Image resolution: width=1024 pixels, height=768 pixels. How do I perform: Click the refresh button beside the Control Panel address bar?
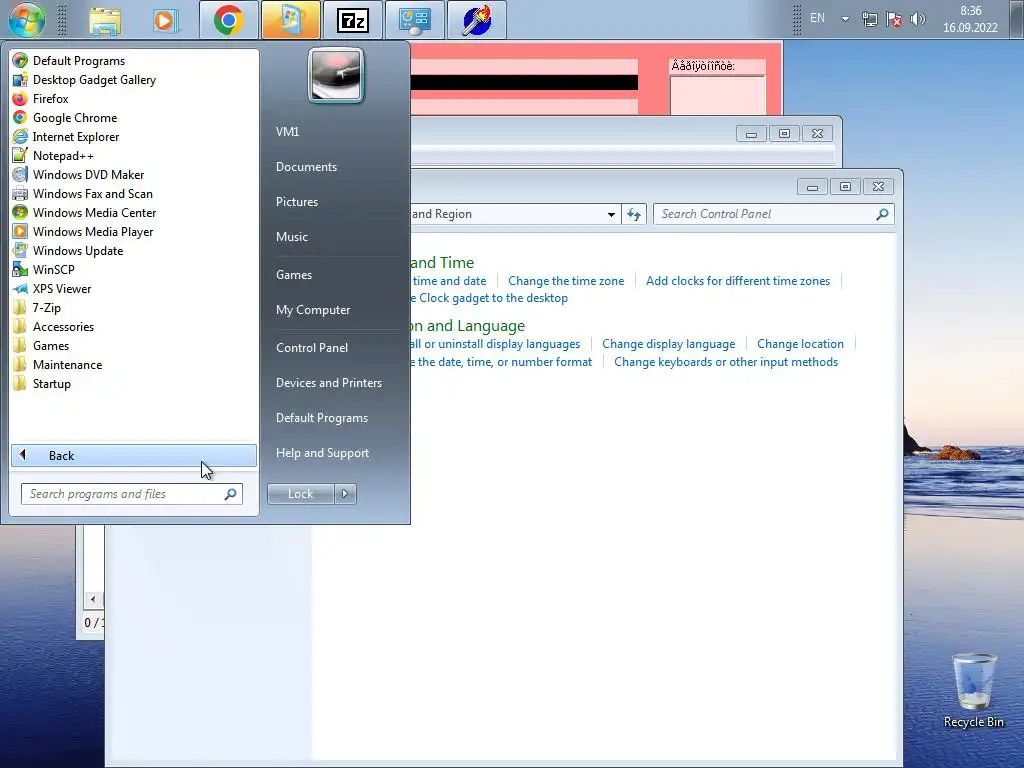pos(633,214)
